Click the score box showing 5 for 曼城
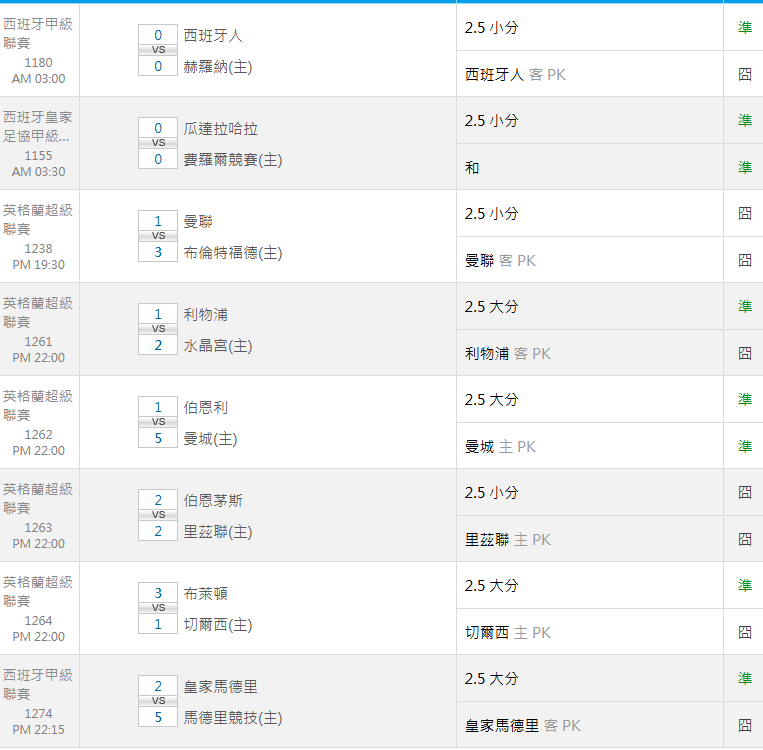 pos(158,438)
